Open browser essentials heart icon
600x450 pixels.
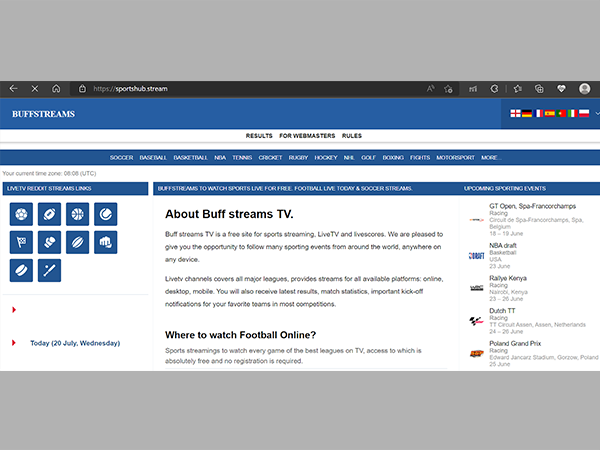click(x=561, y=89)
